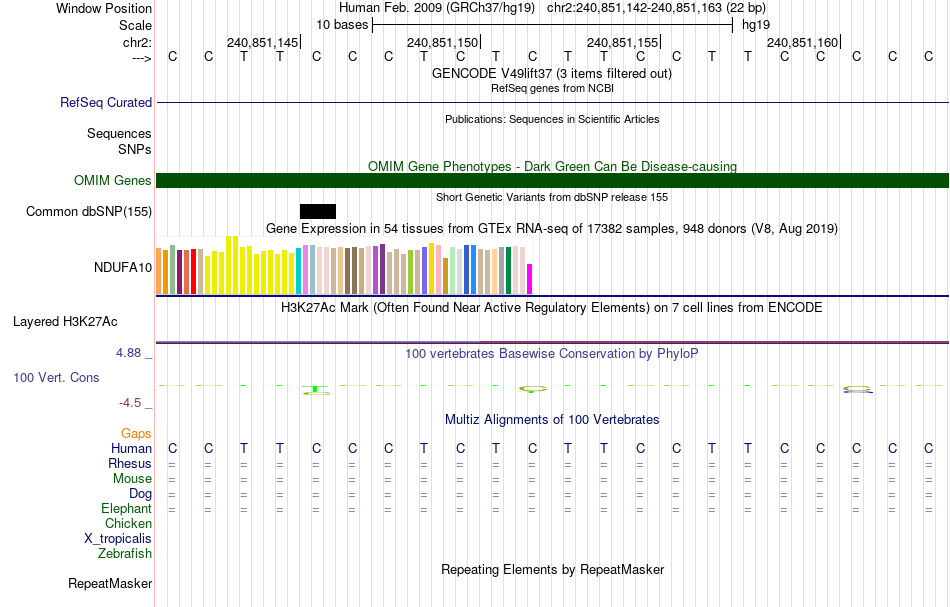Click the GTEx 'Gene Expression in 54 tissues' title

coord(552,228)
